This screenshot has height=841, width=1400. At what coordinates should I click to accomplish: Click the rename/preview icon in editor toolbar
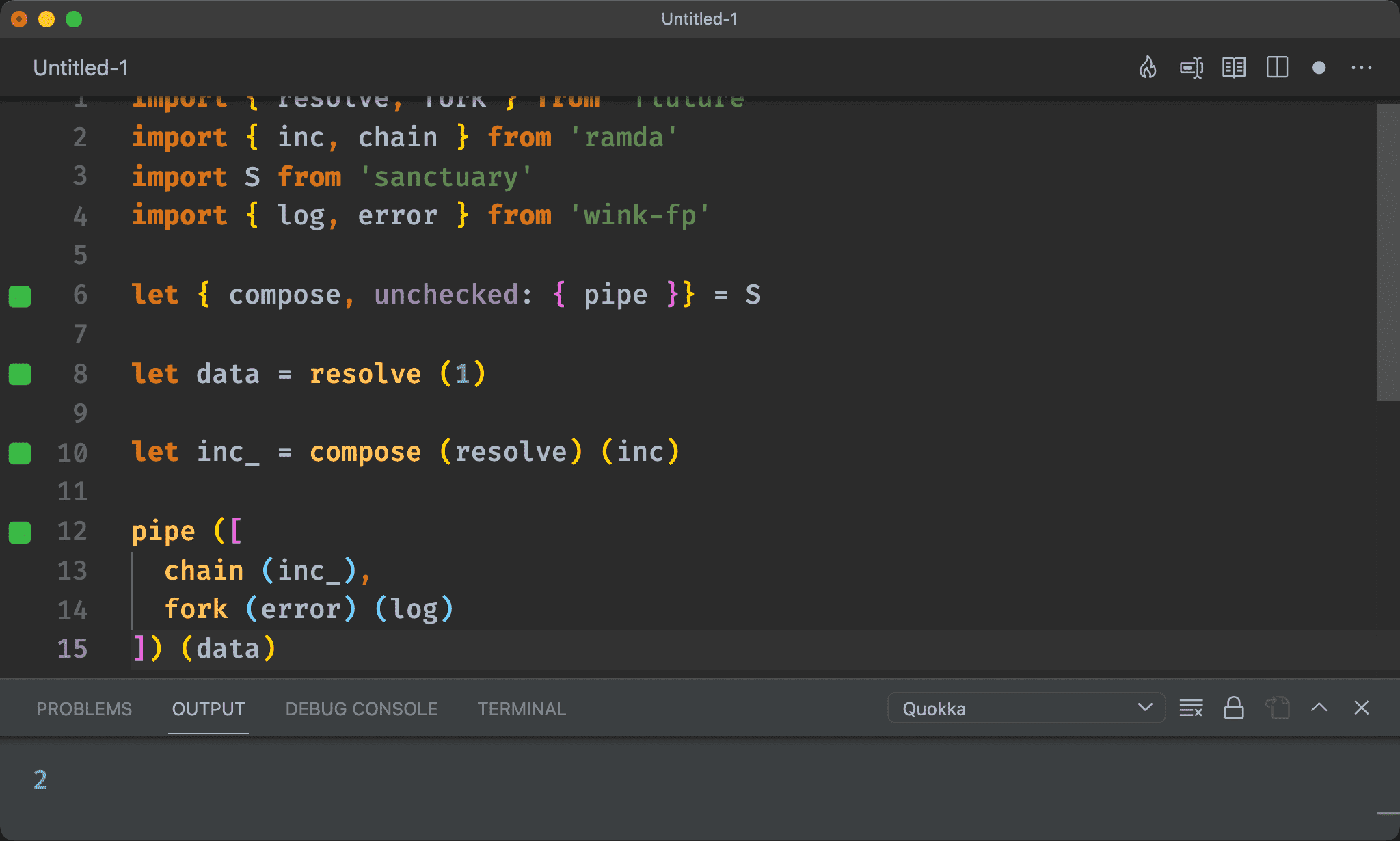pos(1192,67)
